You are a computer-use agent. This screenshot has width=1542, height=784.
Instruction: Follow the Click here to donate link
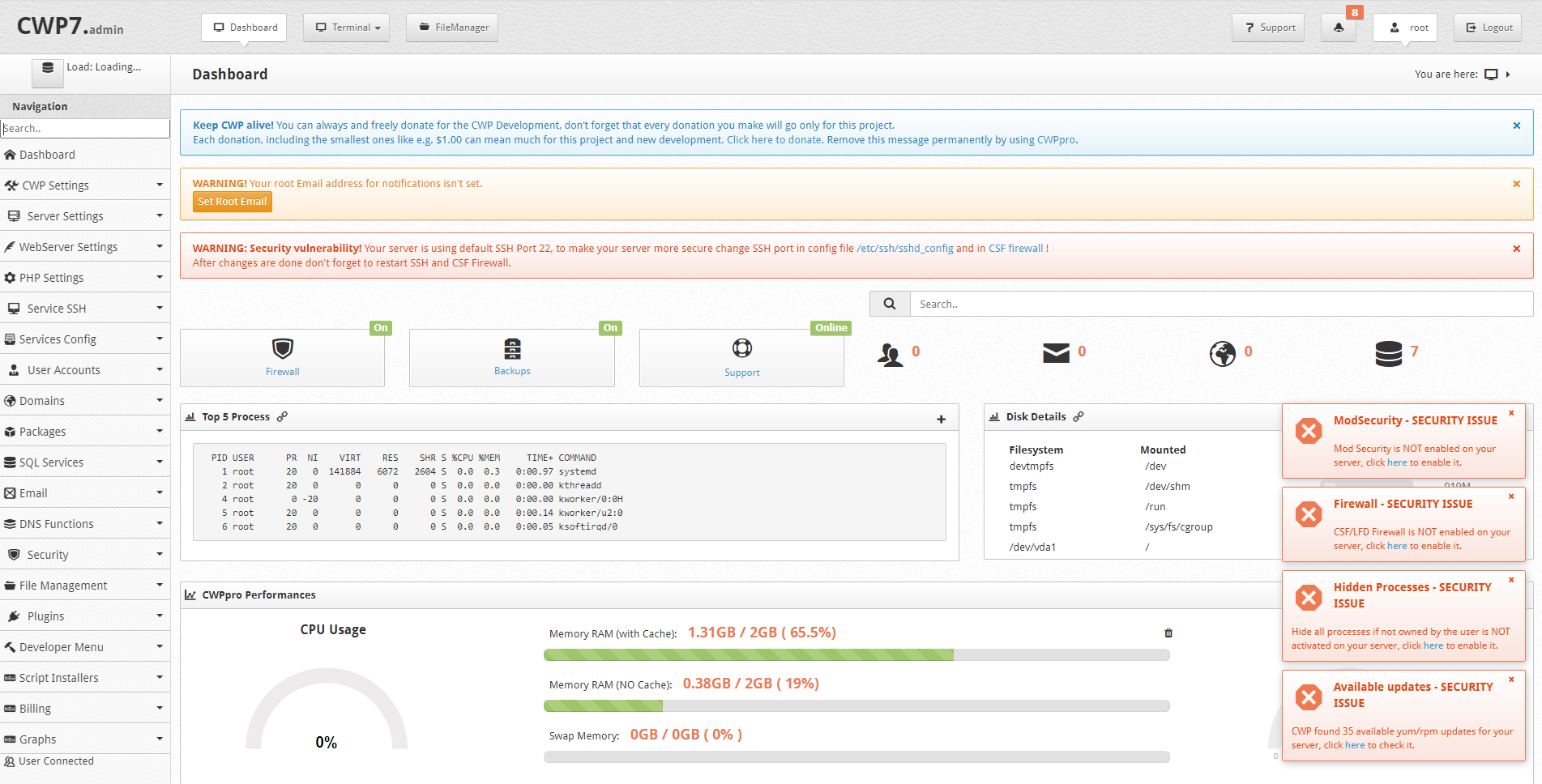pyautogui.click(x=774, y=140)
